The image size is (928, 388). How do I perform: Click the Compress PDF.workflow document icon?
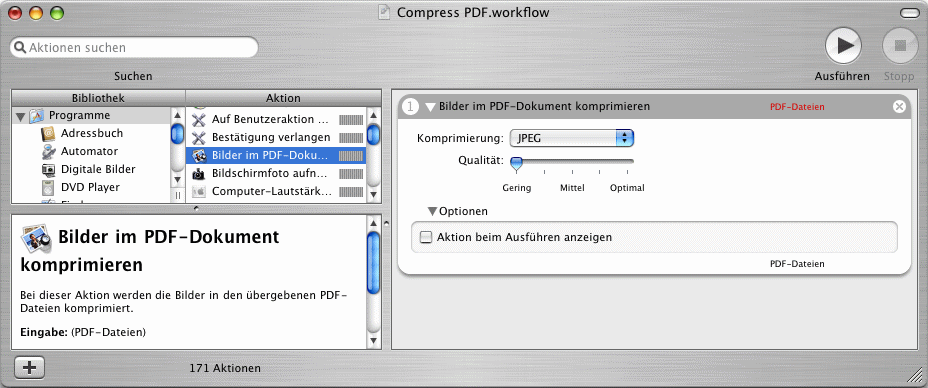pos(385,12)
